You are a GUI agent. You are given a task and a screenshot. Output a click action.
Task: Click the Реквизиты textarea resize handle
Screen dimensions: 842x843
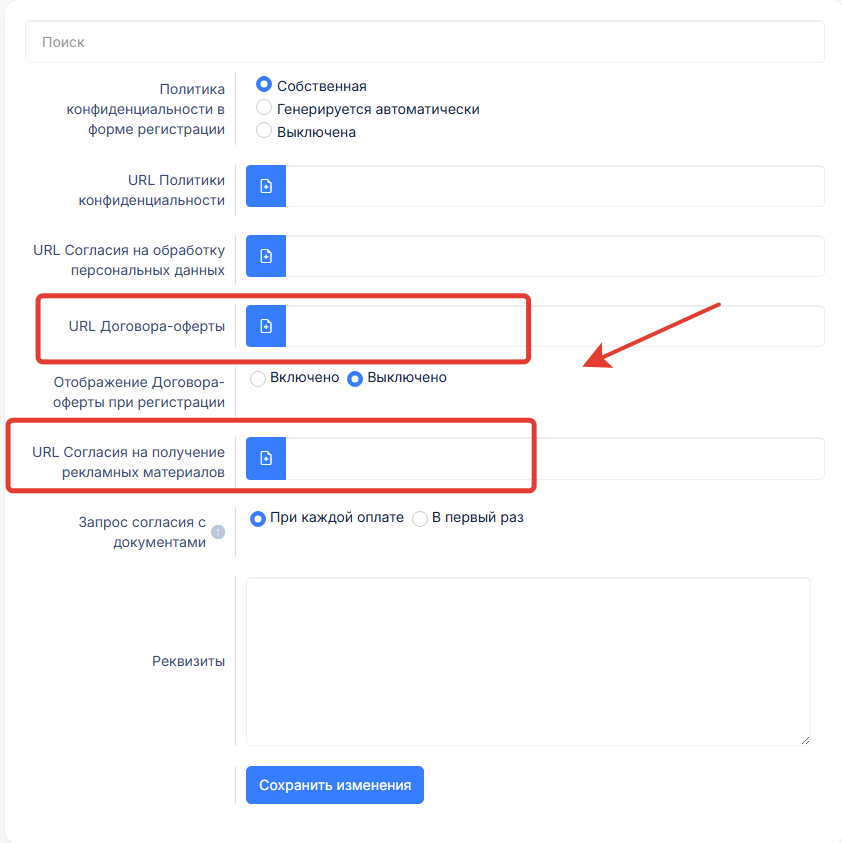pyautogui.click(x=805, y=740)
